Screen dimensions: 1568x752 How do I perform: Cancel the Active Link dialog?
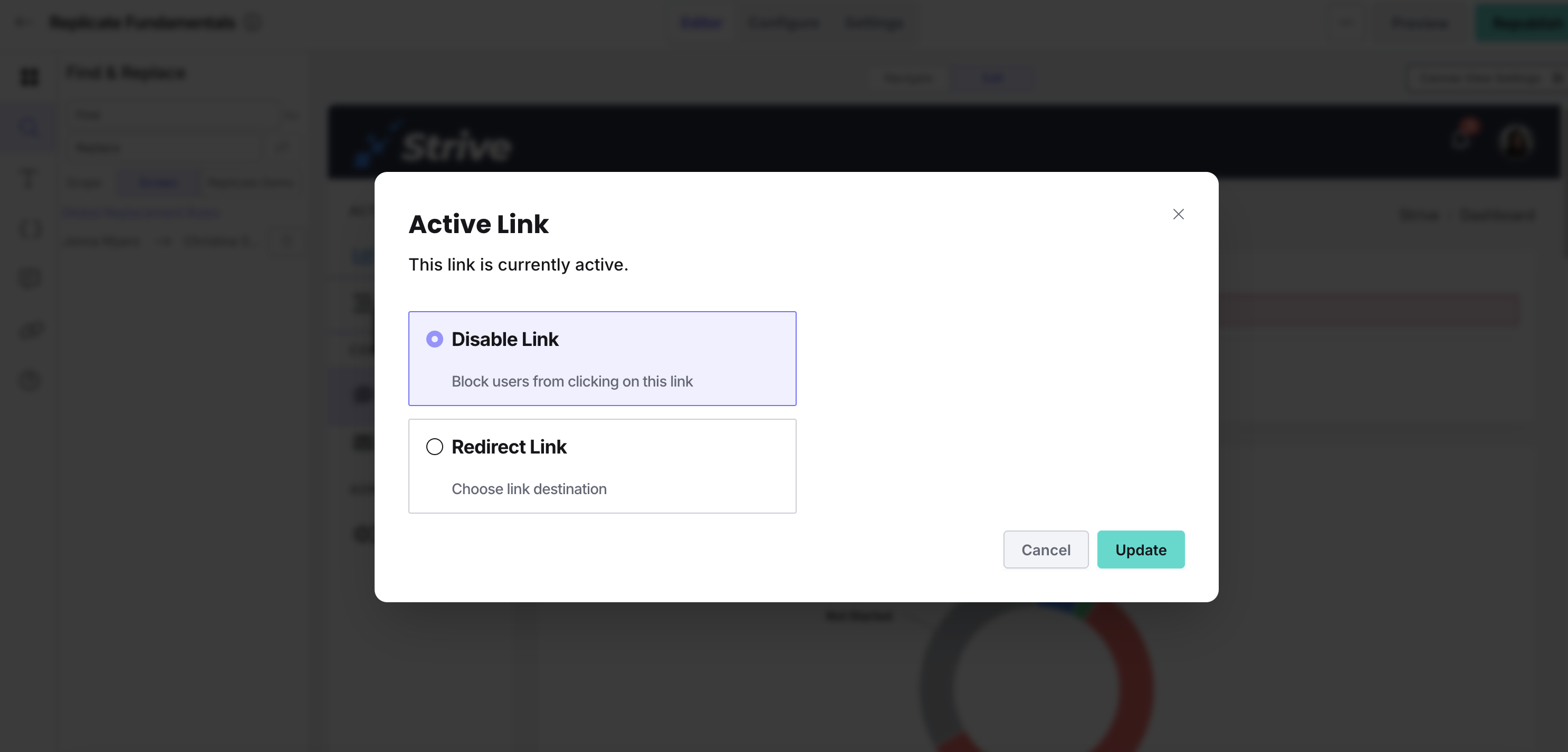pos(1045,549)
